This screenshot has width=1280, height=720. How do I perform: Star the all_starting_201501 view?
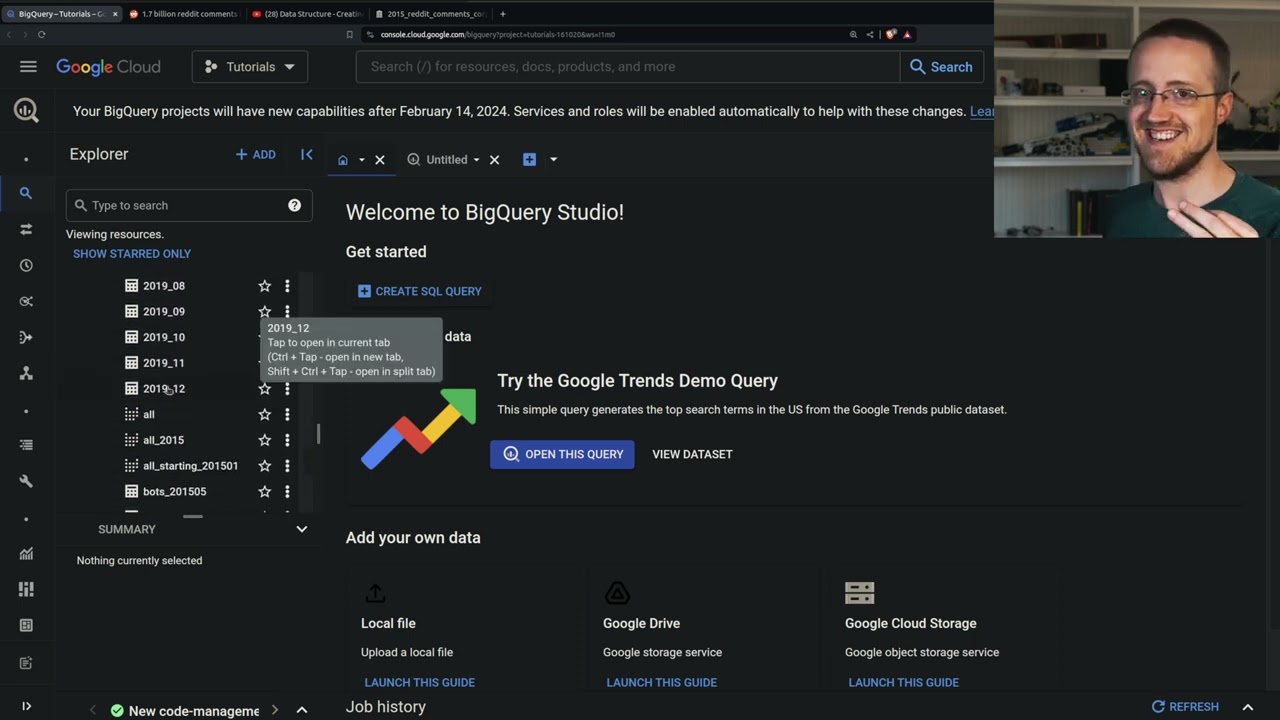point(264,466)
